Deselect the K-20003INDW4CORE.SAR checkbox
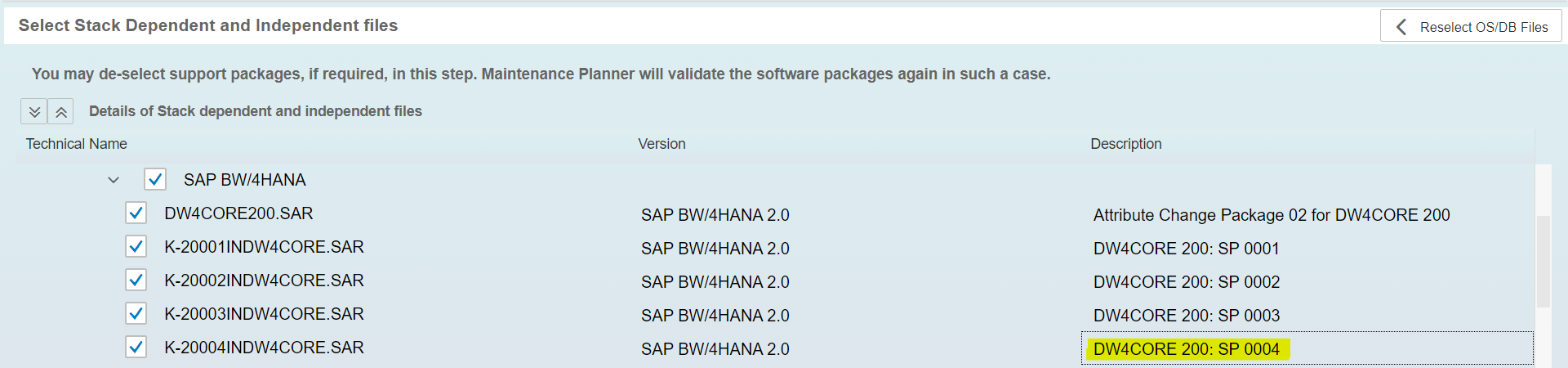The width and height of the screenshot is (1568, 368). pos(136,314)
